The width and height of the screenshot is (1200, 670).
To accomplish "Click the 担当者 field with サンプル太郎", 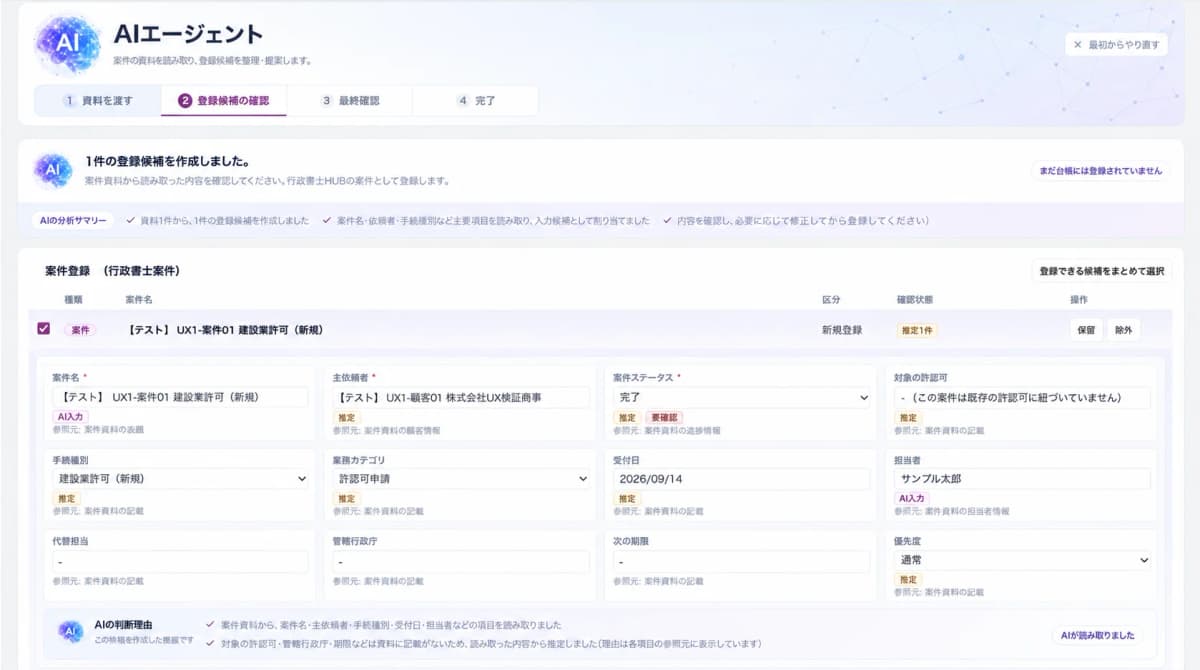I will [x=1022, y=479].
